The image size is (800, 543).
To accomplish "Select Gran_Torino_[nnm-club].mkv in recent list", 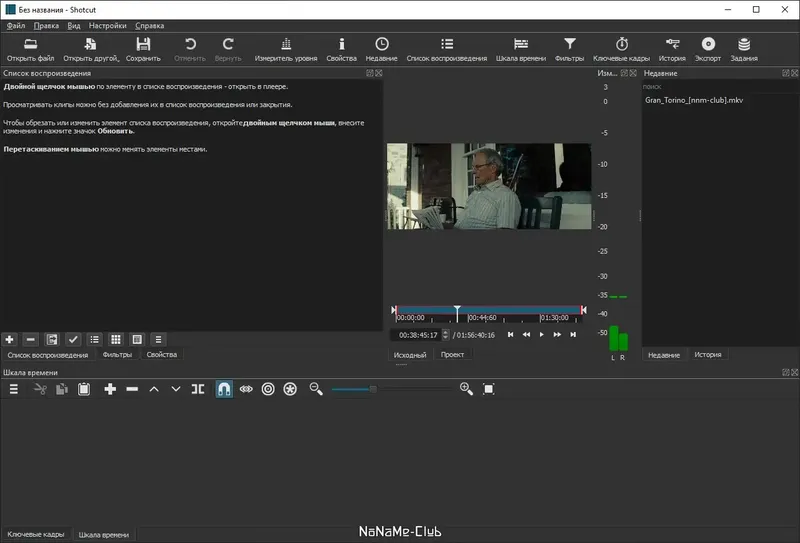I will pos(694,100).
